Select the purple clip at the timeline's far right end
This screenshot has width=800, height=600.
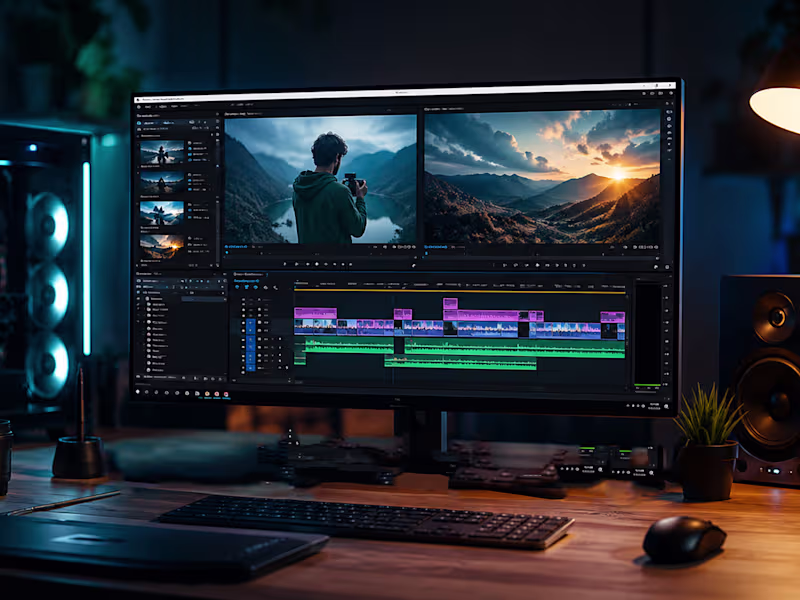(613, 317)
